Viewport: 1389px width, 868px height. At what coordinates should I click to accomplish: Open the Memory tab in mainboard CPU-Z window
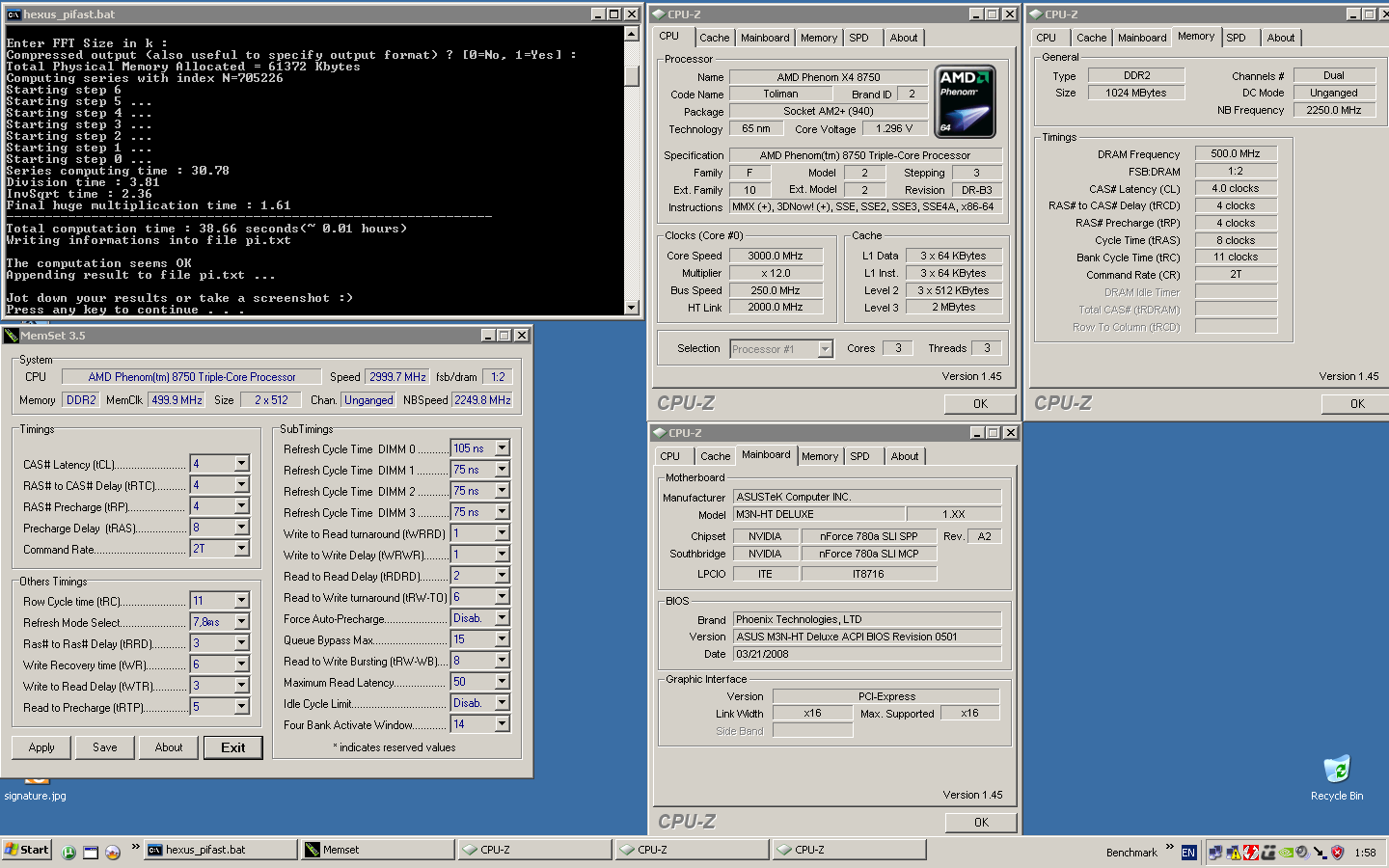pyautogui.click(x=820, y=456)
